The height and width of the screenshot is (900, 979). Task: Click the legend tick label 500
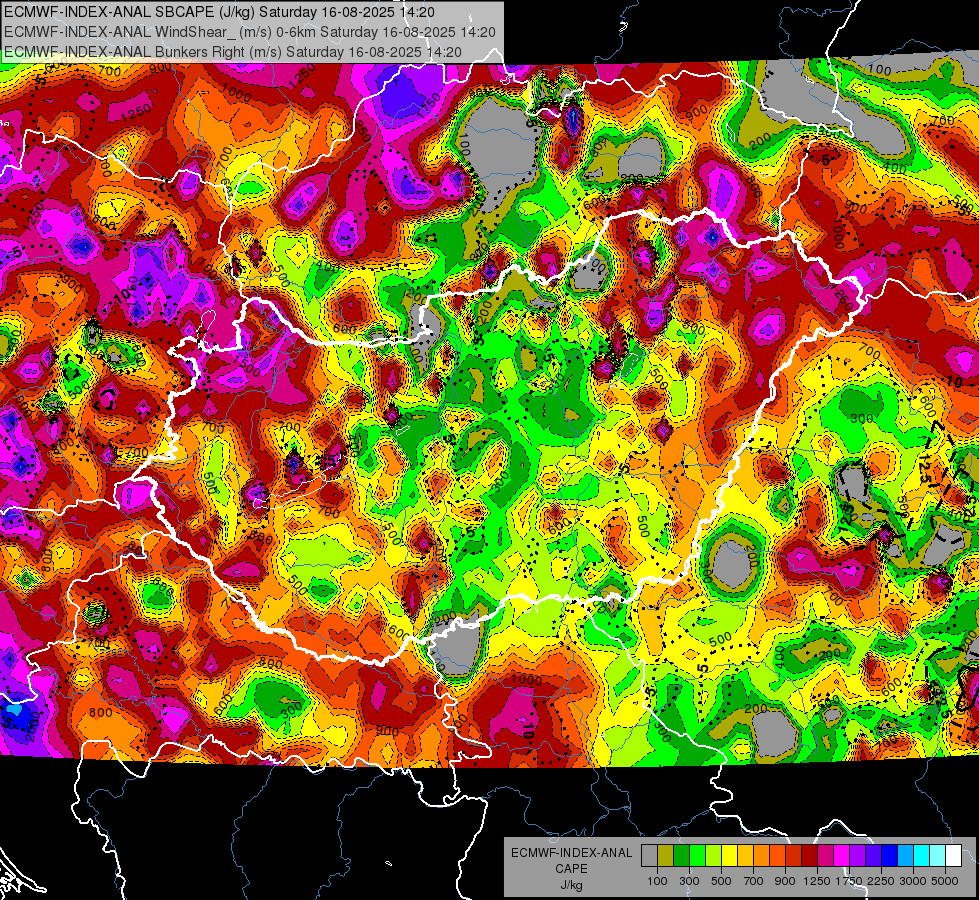click(721, 881)
